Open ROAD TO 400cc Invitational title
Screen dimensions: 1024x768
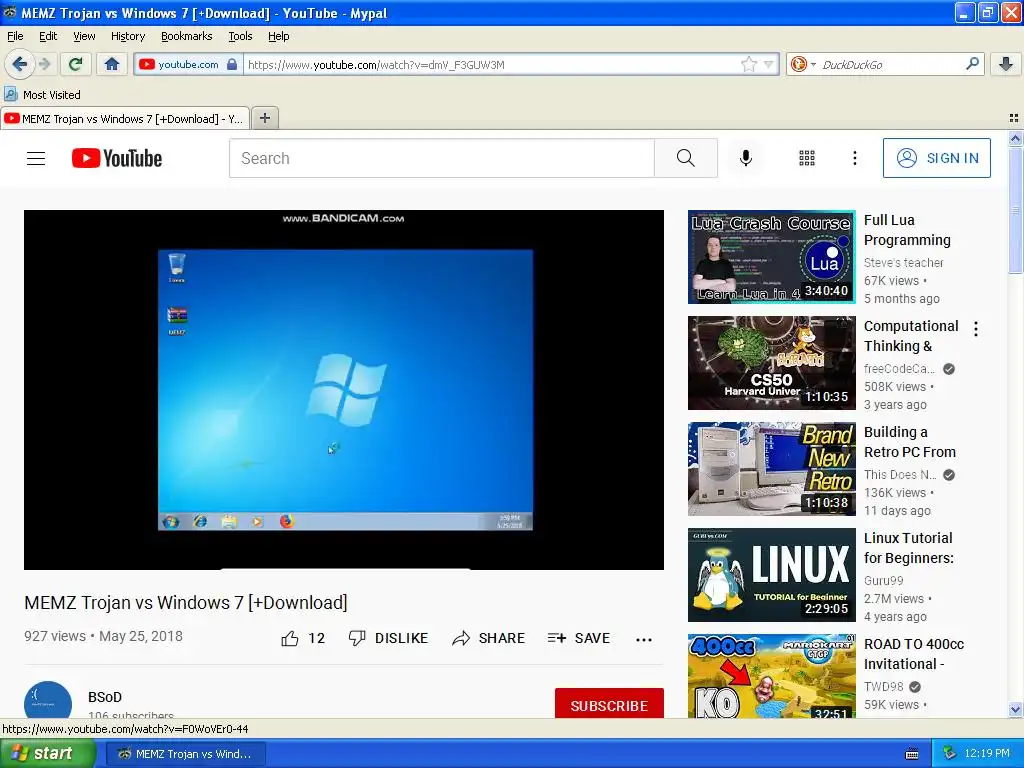coord(914,653)
